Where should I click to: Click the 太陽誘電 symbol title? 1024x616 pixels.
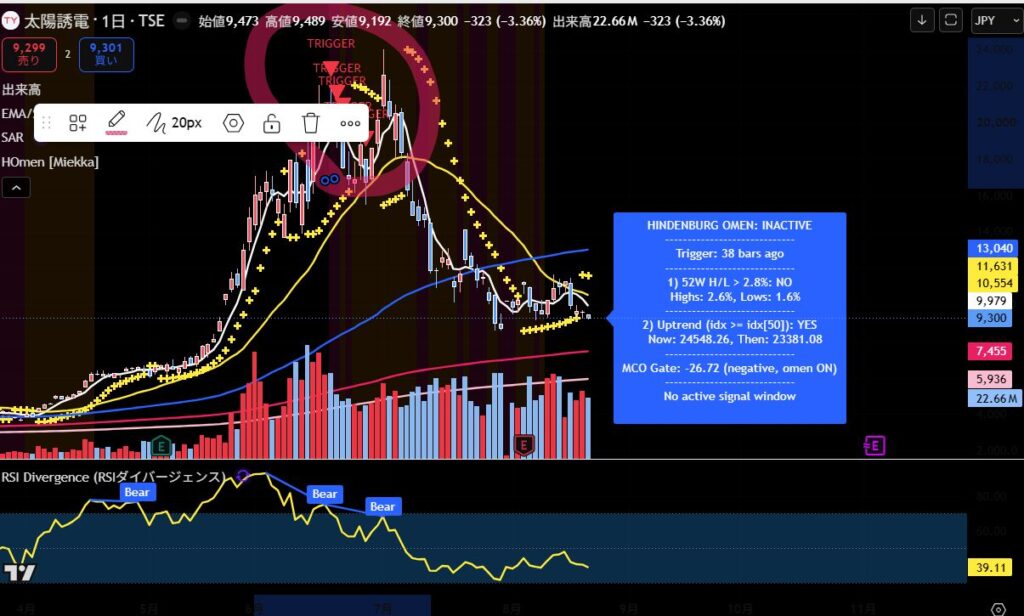(x=56, y=21)
